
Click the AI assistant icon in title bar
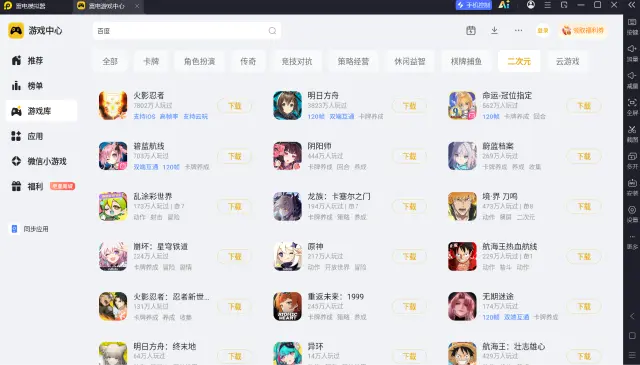tap(504, 5)
